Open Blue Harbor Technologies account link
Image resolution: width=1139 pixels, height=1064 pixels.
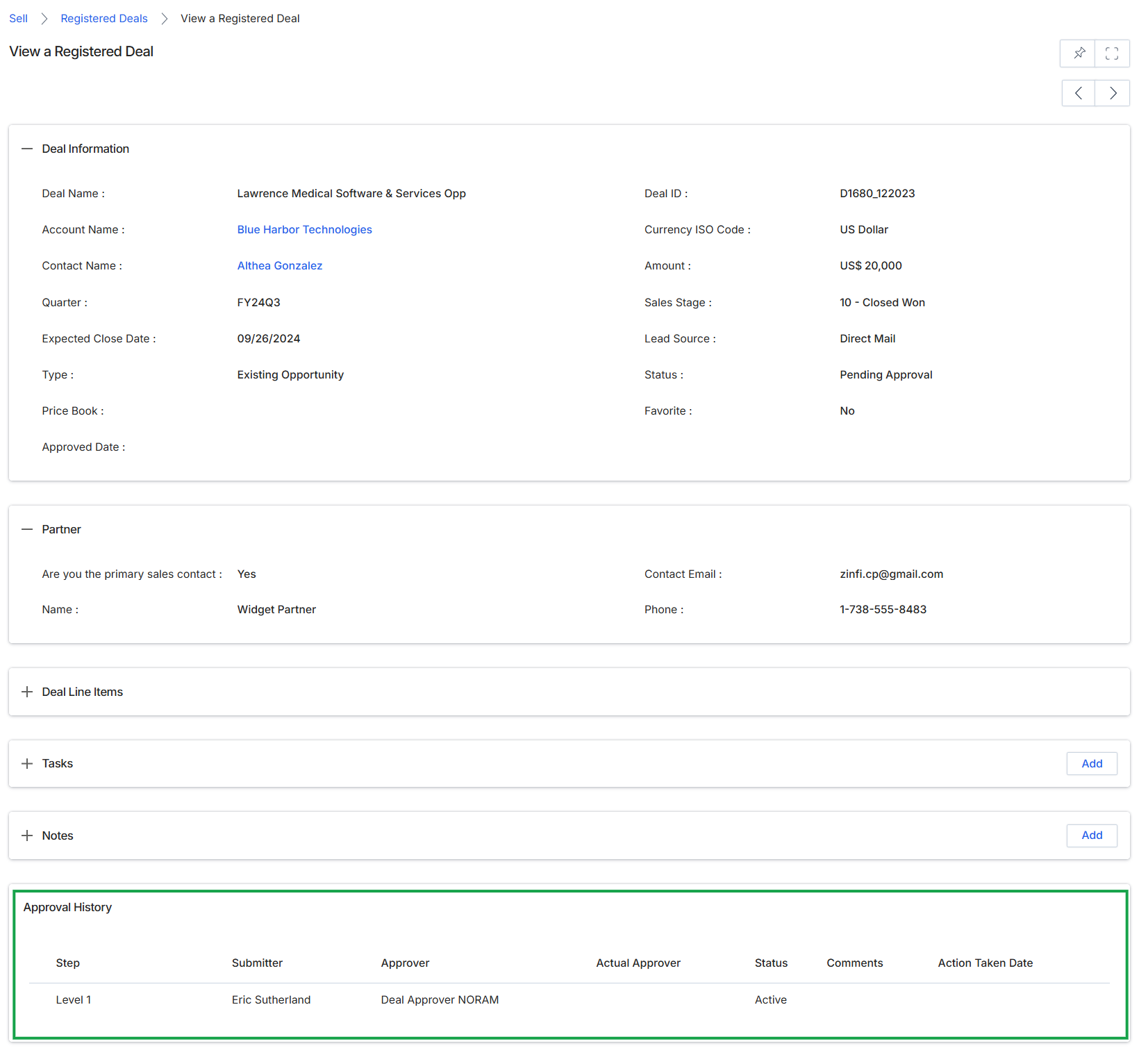pos(304,230)
